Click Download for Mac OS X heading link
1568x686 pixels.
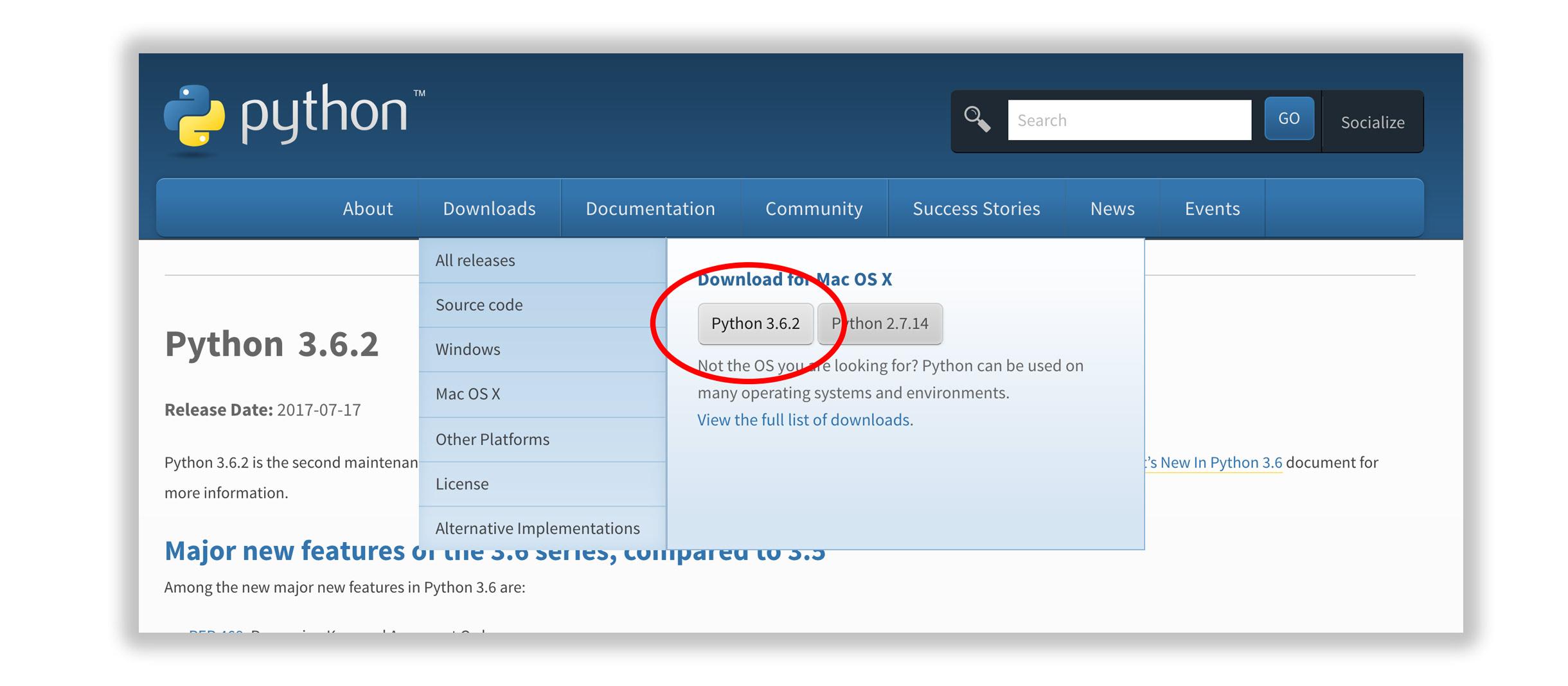[794, 279]
